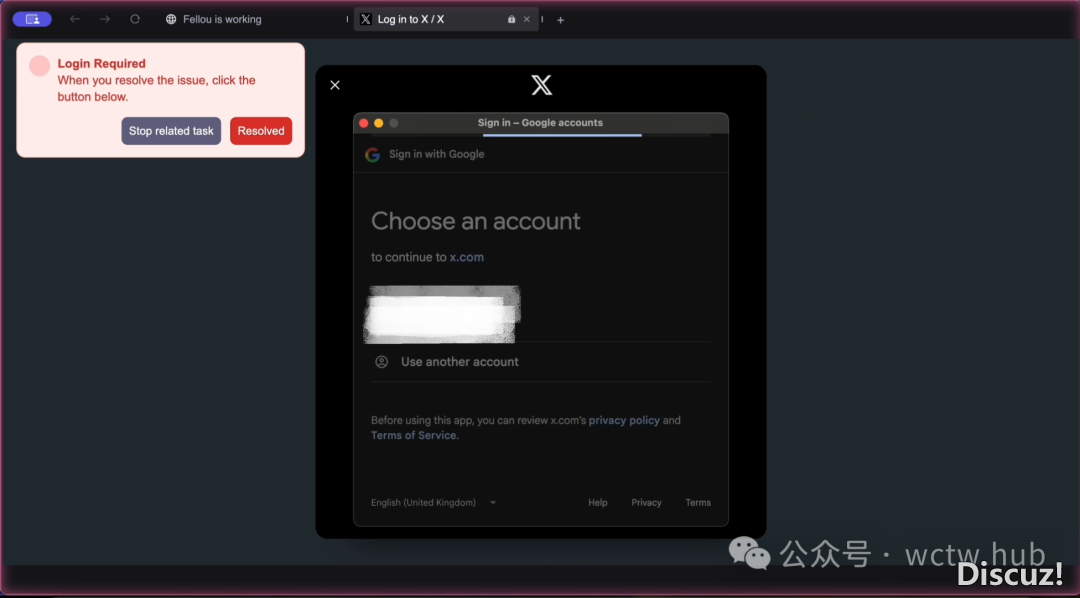
Task: Close the 'Log in to X / X' tab
Action: tap(527, 19)
